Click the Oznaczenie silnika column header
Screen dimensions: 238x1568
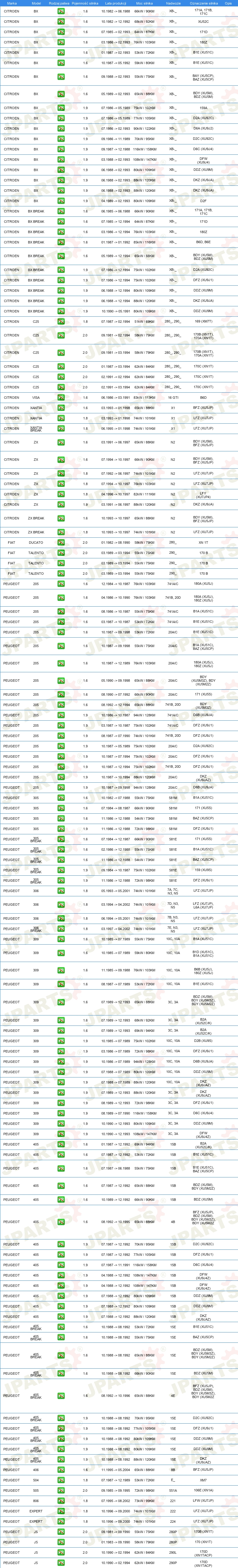[x=203, y=3]
